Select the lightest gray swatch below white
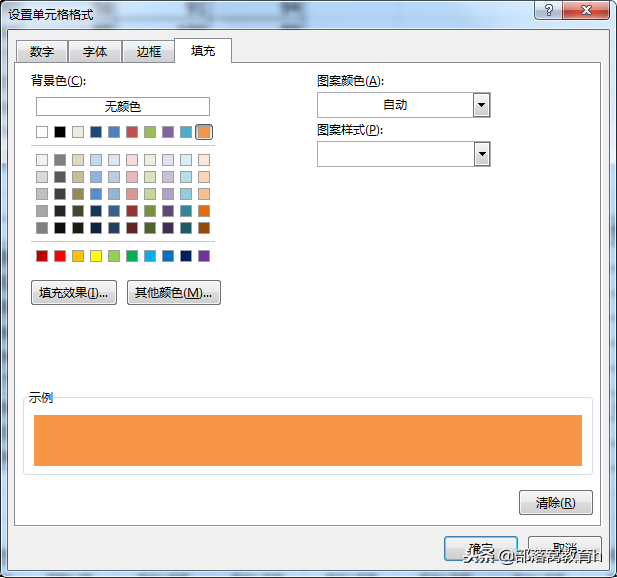Viewport: 617px width, 578px height. pos(42,160)
